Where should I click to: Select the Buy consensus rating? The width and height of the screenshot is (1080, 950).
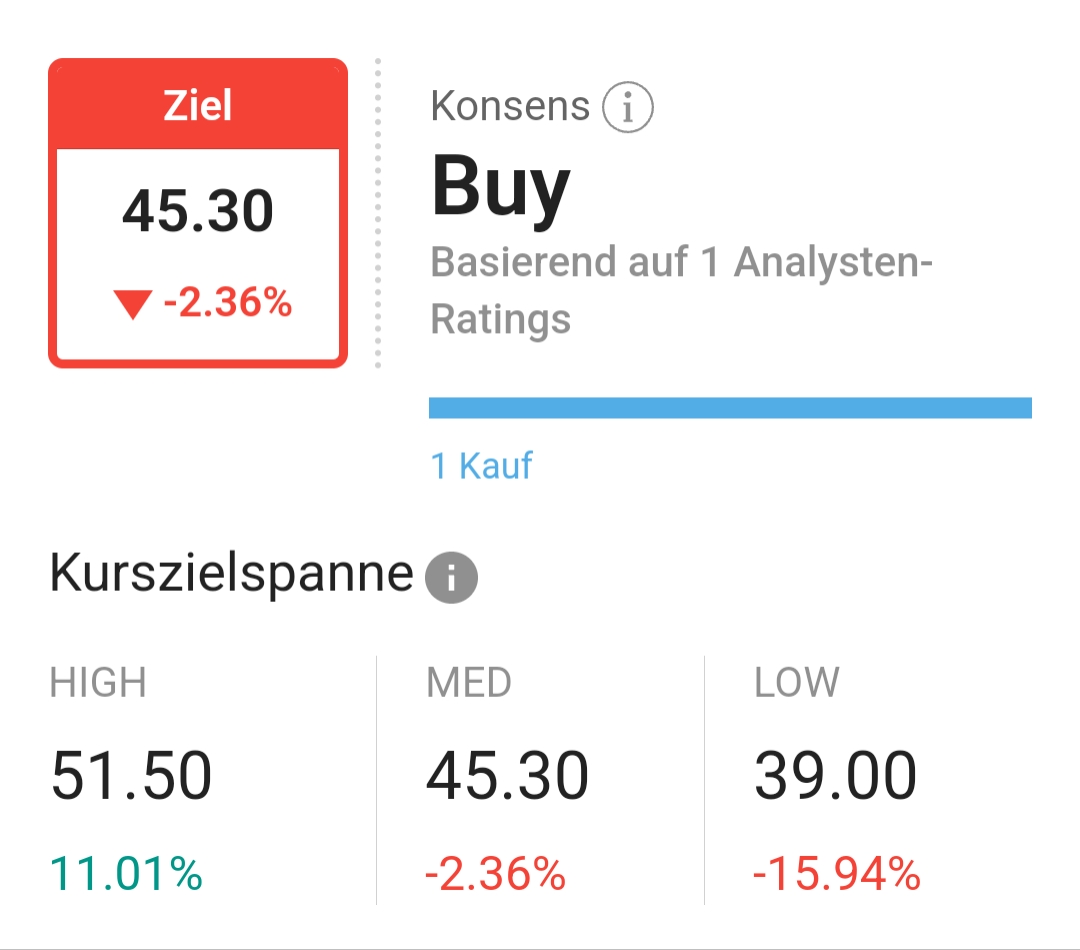[501, 186]
